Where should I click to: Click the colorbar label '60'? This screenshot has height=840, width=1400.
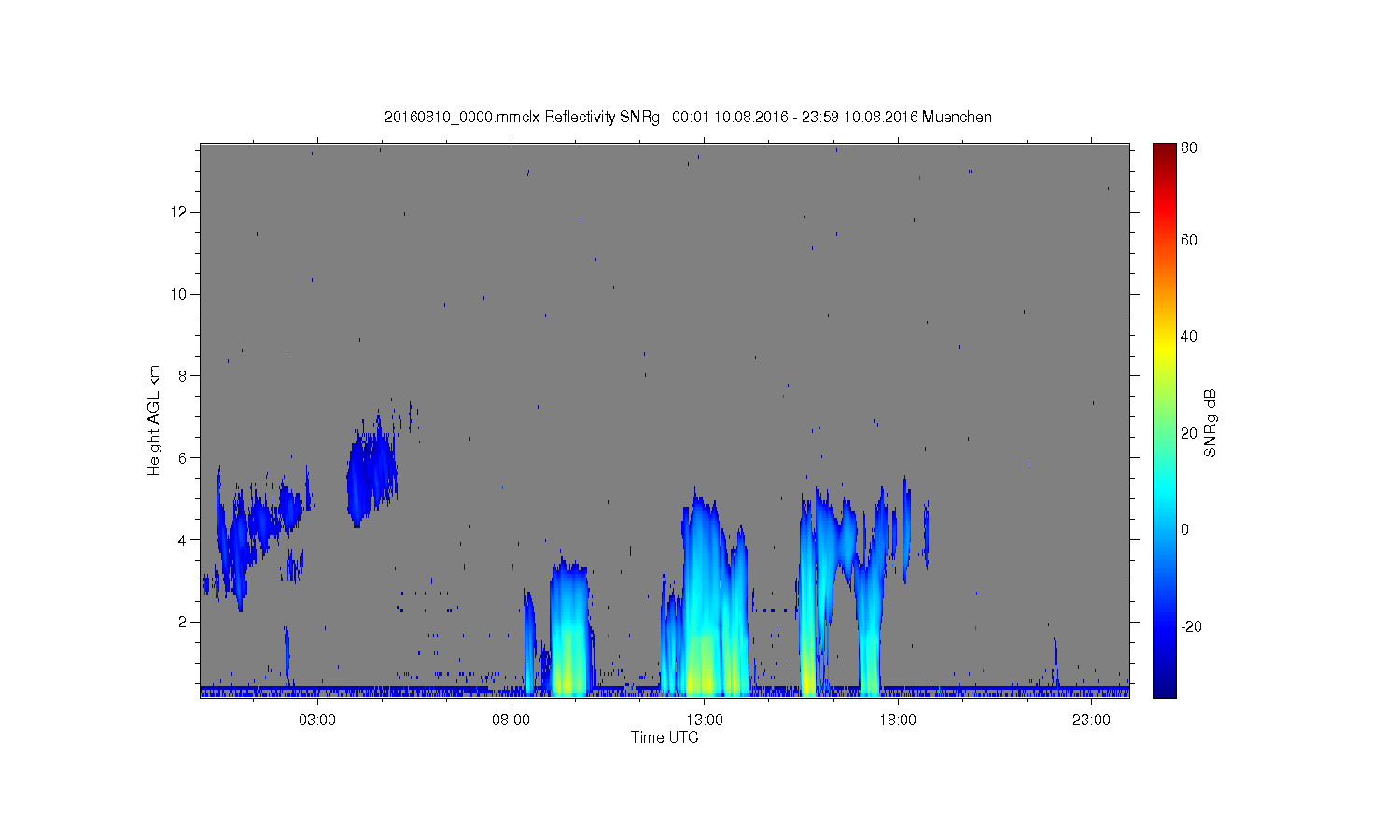pos(1189,241)
